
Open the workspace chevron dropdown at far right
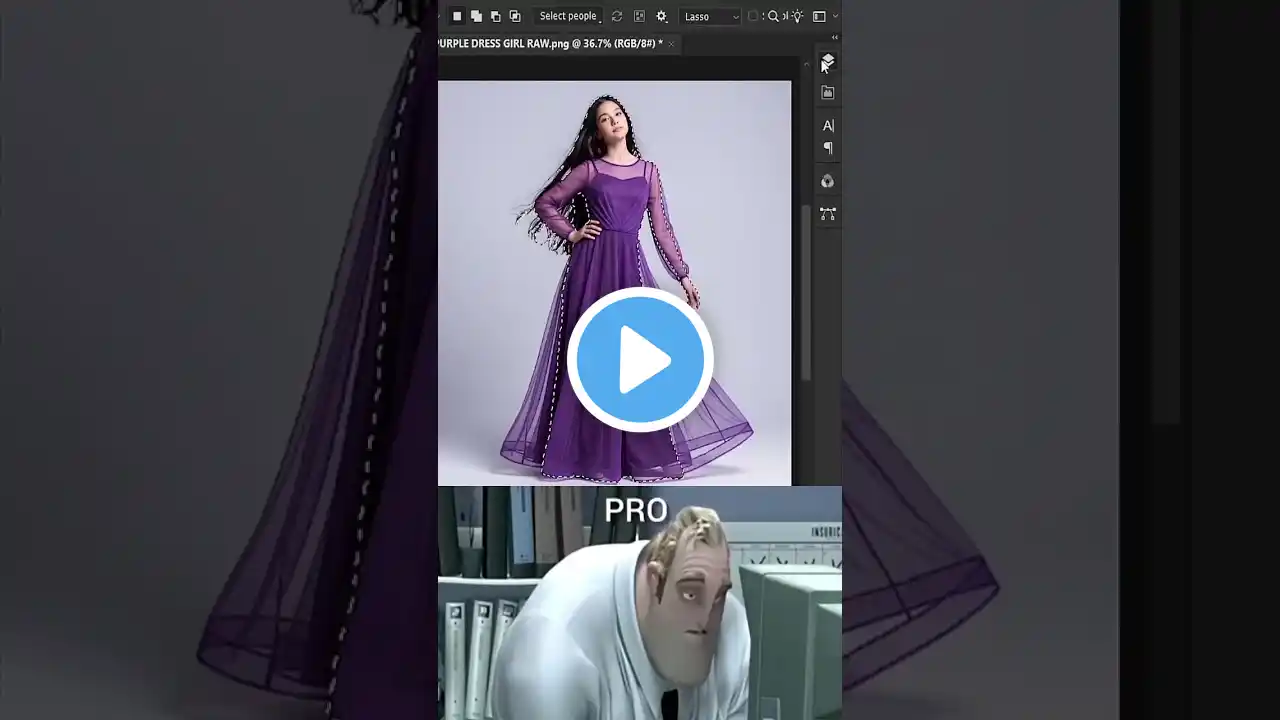pos(836,16)
